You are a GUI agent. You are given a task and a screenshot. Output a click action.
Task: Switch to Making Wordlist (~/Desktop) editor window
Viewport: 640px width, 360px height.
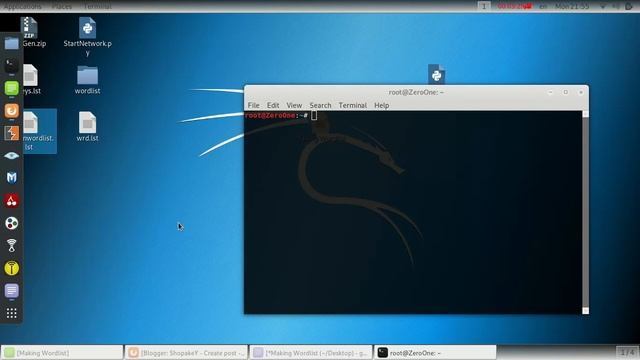point(311,353)
